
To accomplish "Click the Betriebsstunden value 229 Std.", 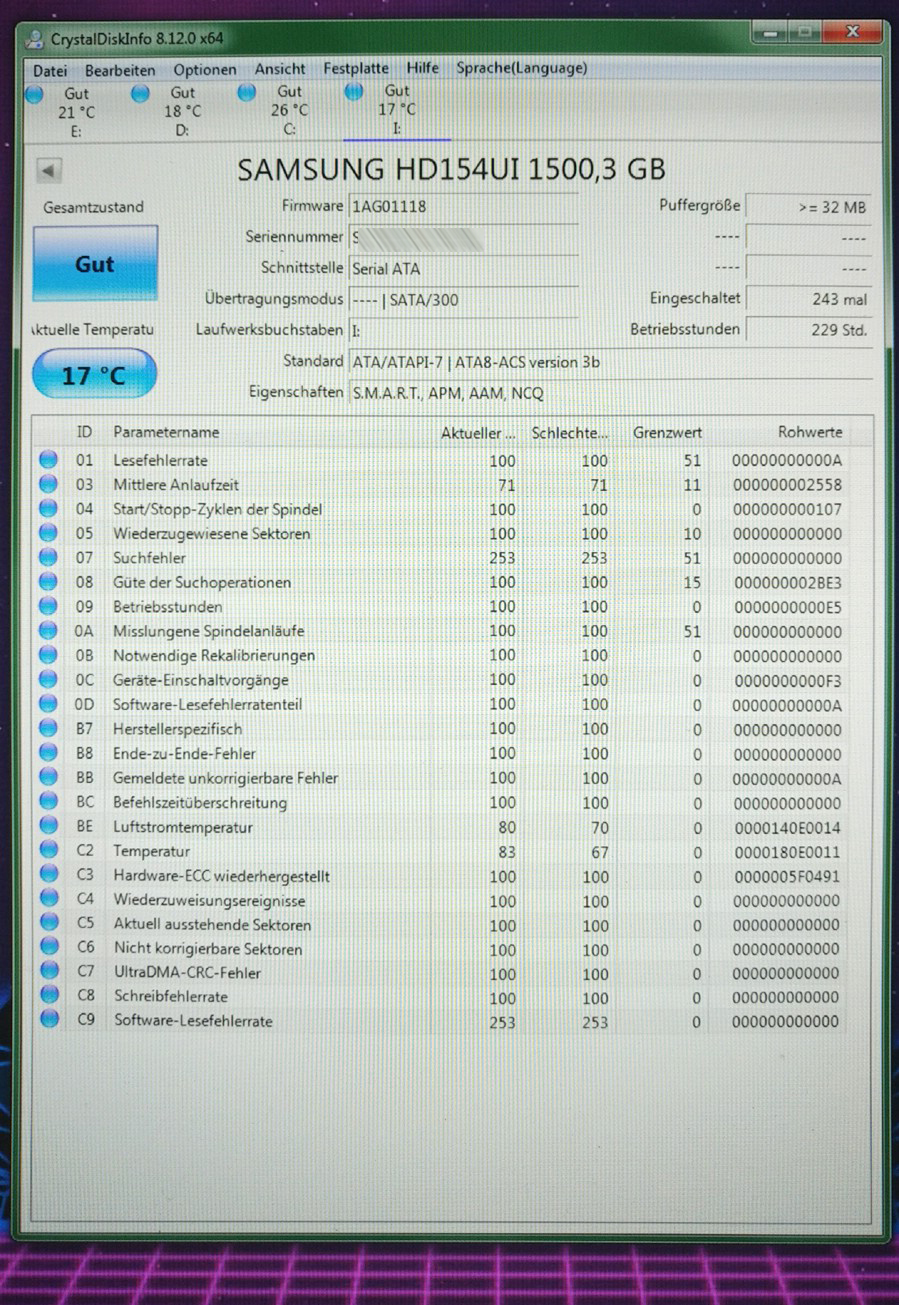I will pyautogui.click(x=808, y=330).
